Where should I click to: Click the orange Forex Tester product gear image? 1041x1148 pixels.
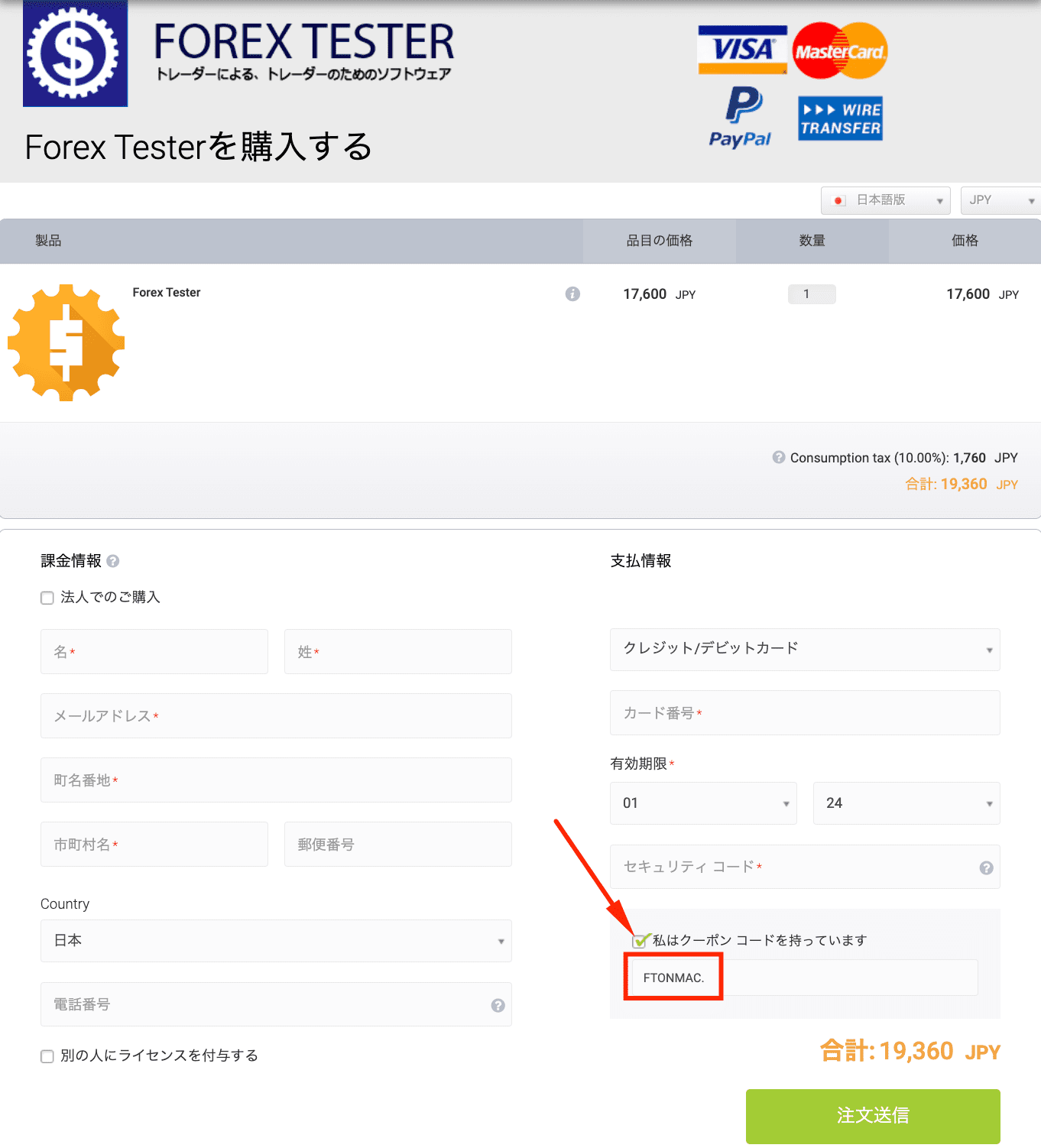pos(66,342)
